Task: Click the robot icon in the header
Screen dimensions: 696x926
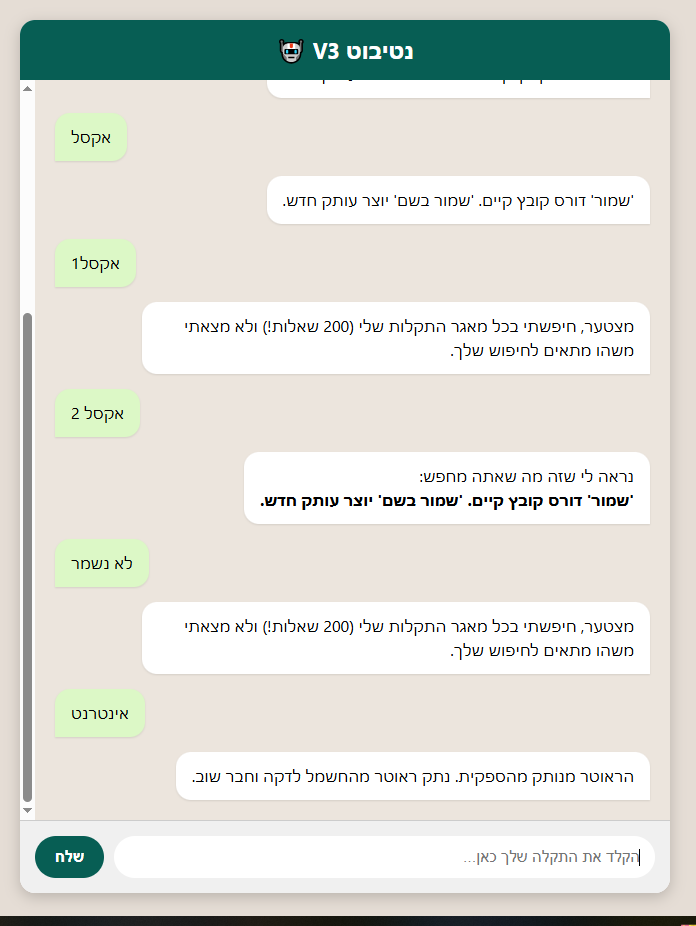Action: click(x=290, y=51)
